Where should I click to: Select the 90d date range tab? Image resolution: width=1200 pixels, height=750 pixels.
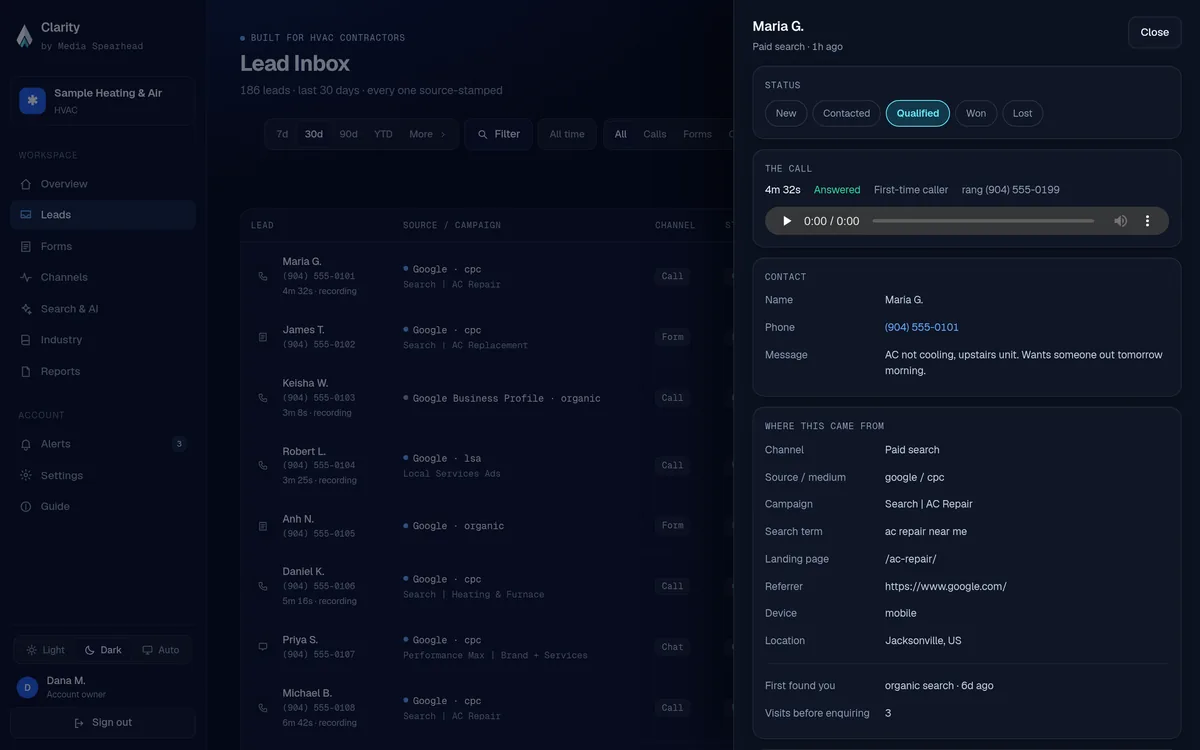348,134
